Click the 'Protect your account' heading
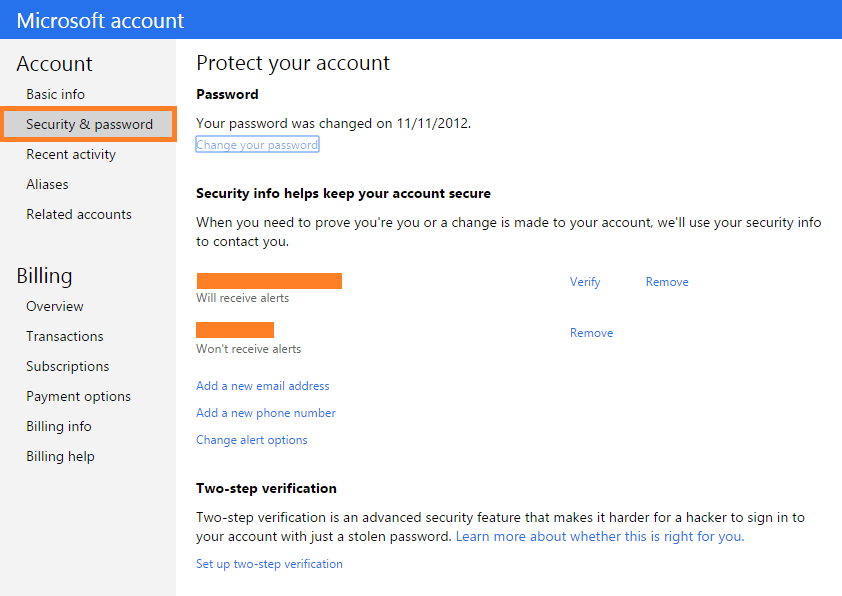 pos(293,63)
